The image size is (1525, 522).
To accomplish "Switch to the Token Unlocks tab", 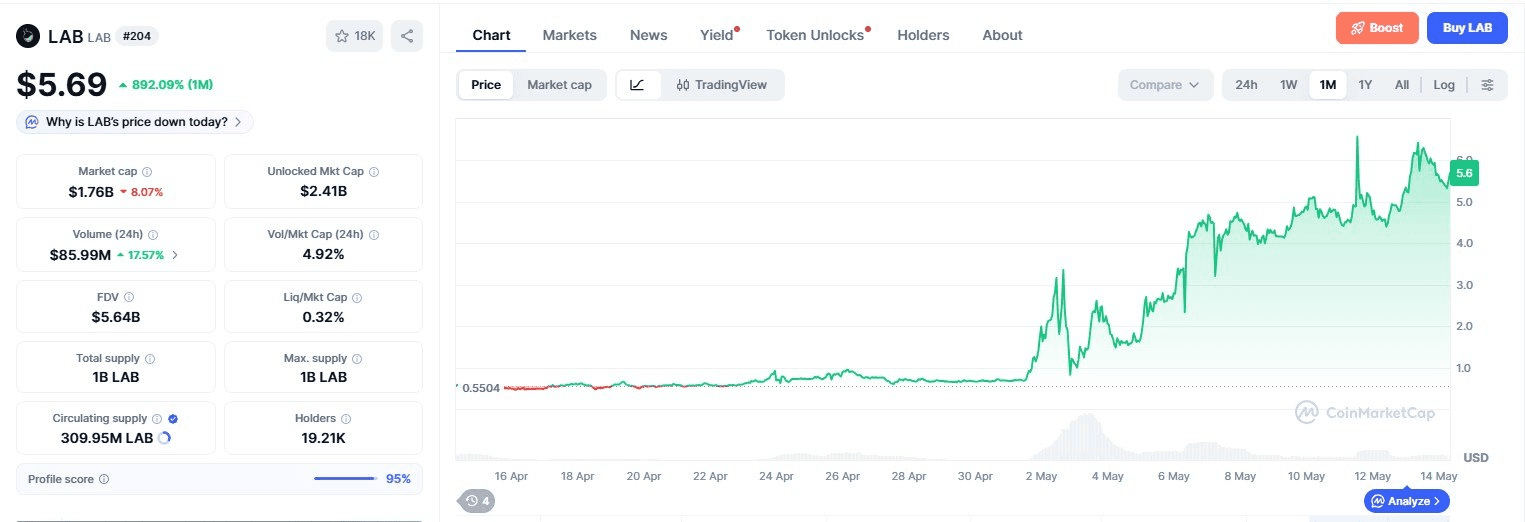I will pyautogui.click(x=816, y=35).
